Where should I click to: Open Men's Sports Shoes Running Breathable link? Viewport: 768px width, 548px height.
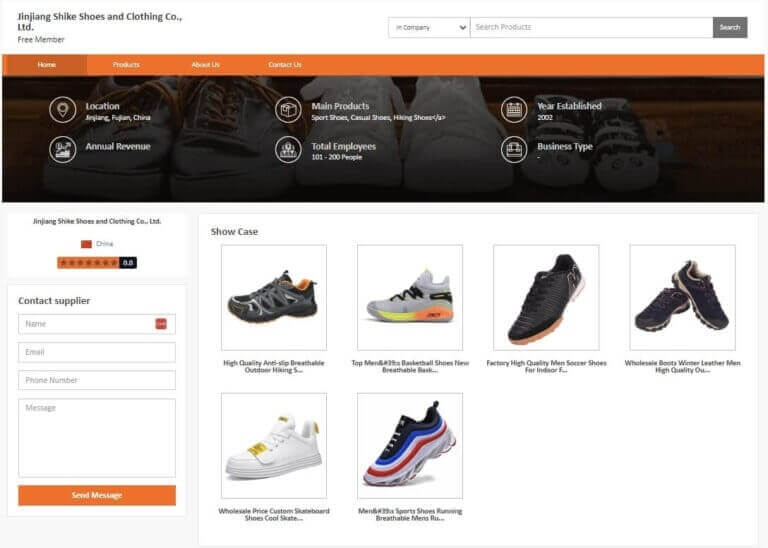410,514
